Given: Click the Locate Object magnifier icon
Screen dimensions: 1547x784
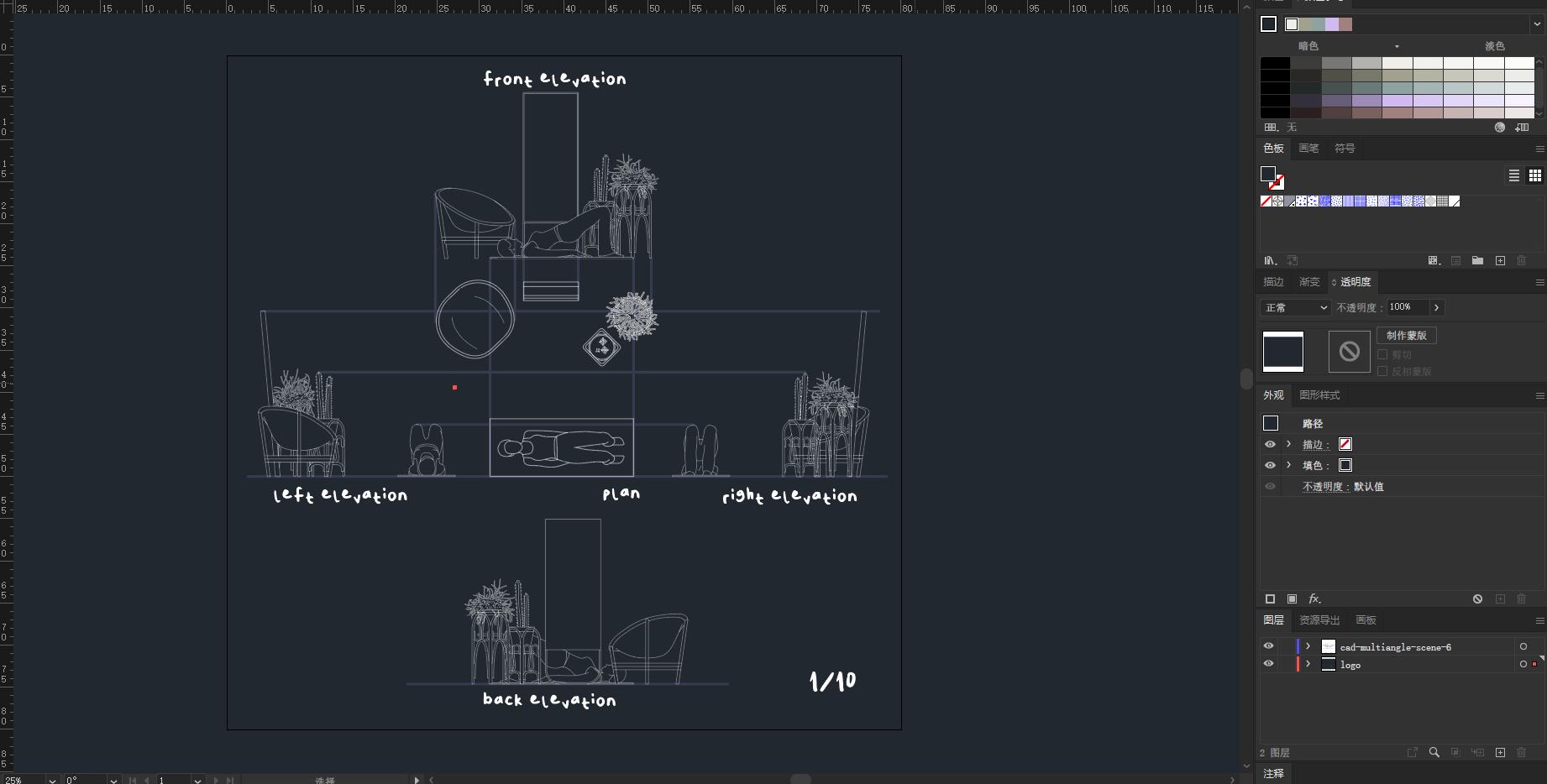Looking at the screenshot, I should [1434, 752].
